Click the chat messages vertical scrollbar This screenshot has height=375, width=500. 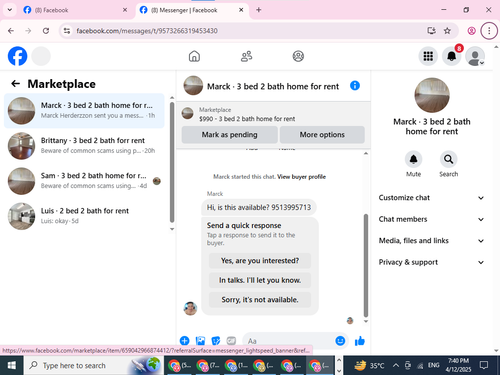(366, 265)
